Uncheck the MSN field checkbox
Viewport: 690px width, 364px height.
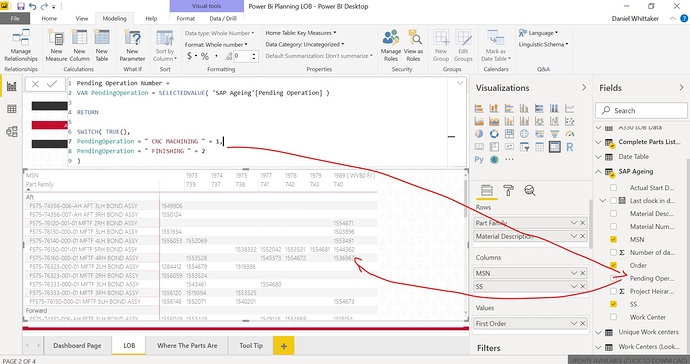pos(613,239)
